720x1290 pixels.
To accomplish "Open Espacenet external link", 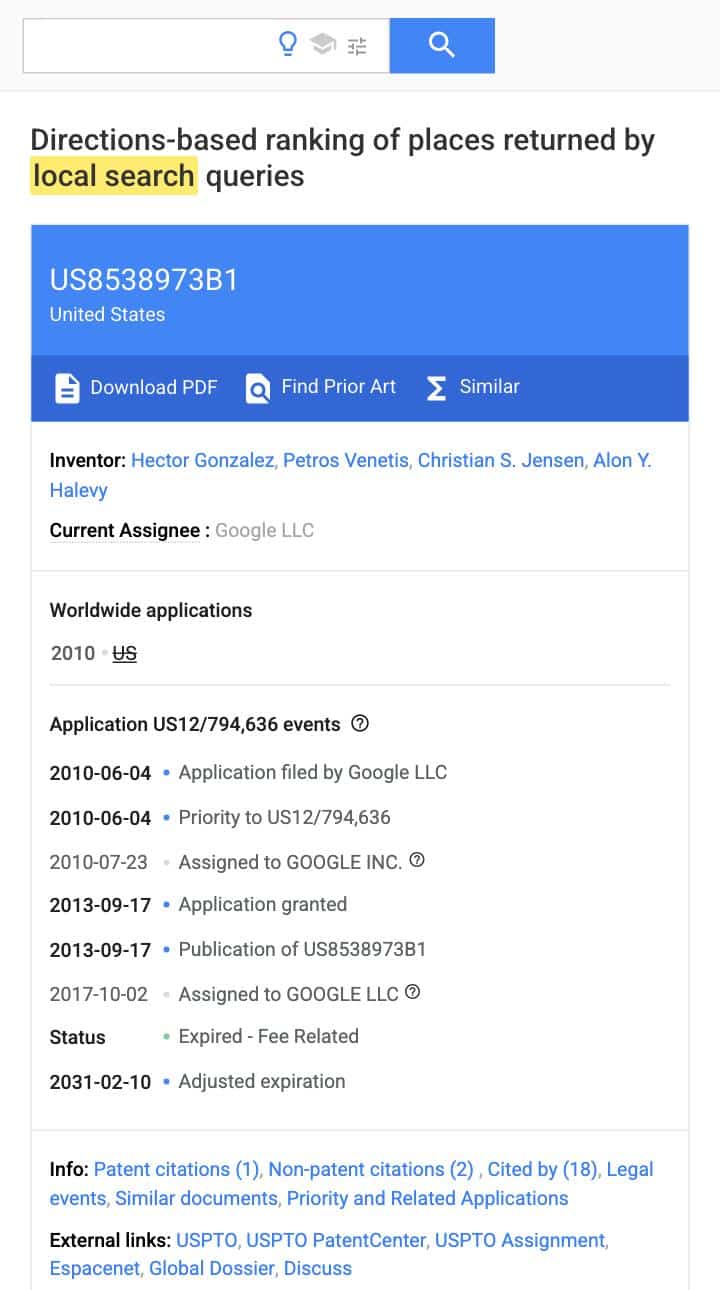I will [95, 1269].
